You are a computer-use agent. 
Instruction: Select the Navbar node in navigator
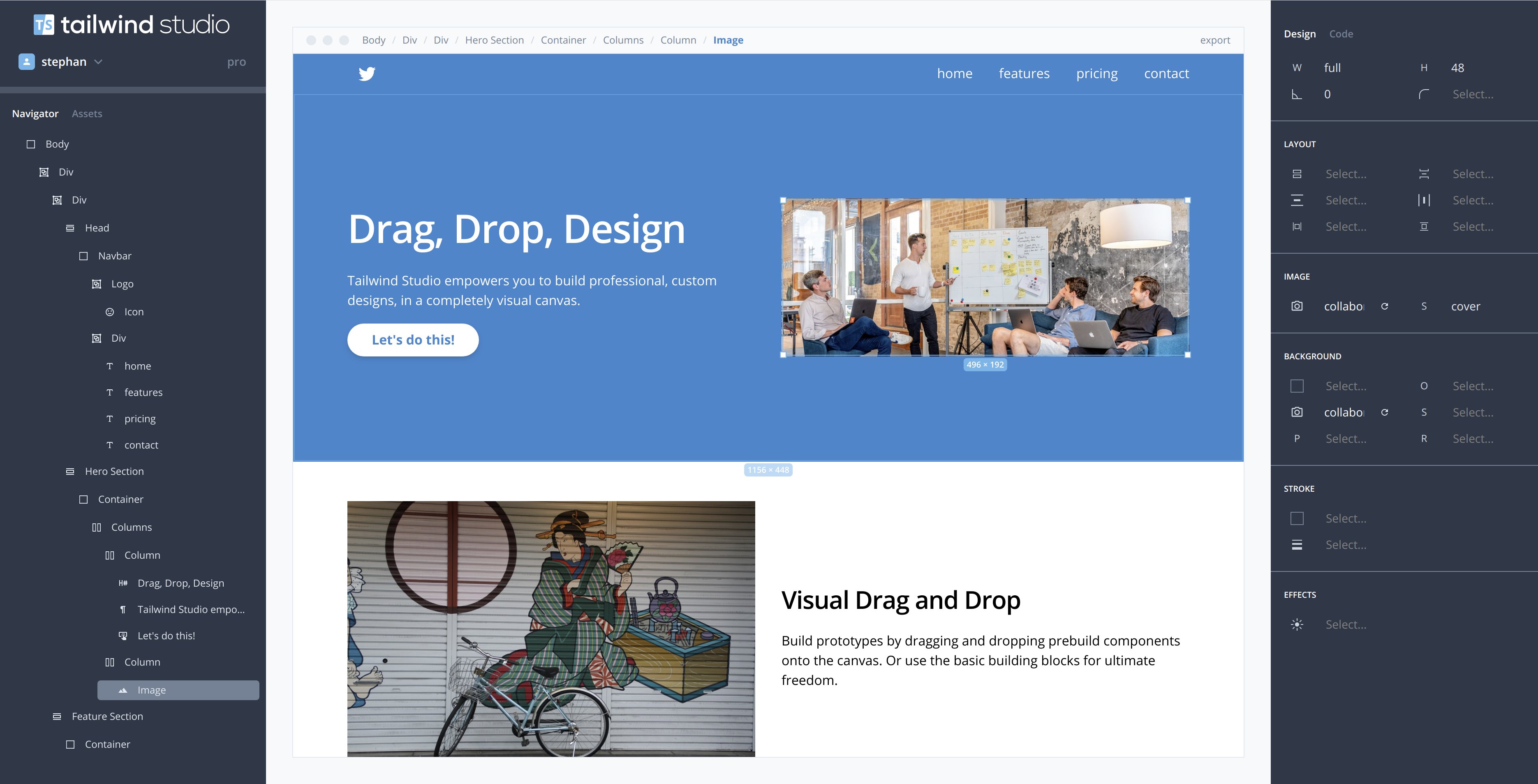(x=115, y=256)
